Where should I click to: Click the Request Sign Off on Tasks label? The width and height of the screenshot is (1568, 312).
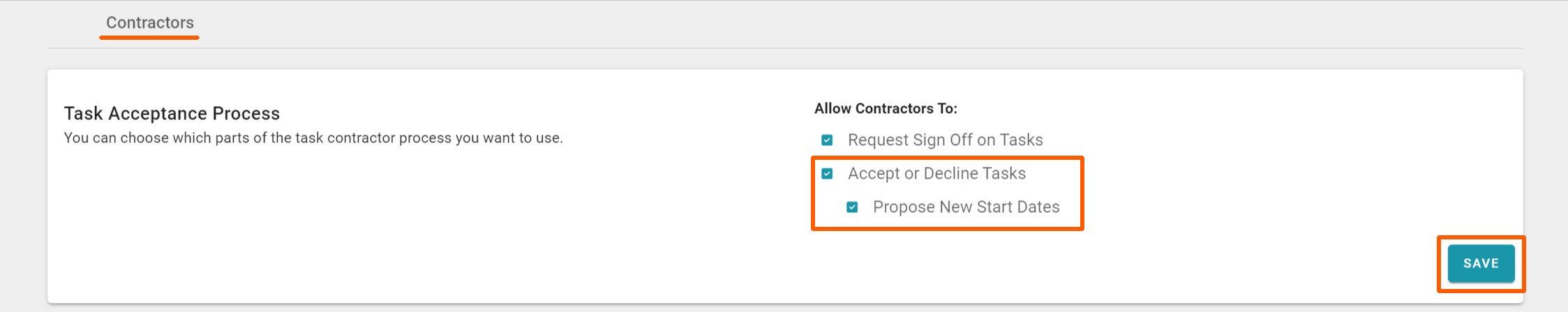click(945, 140)
